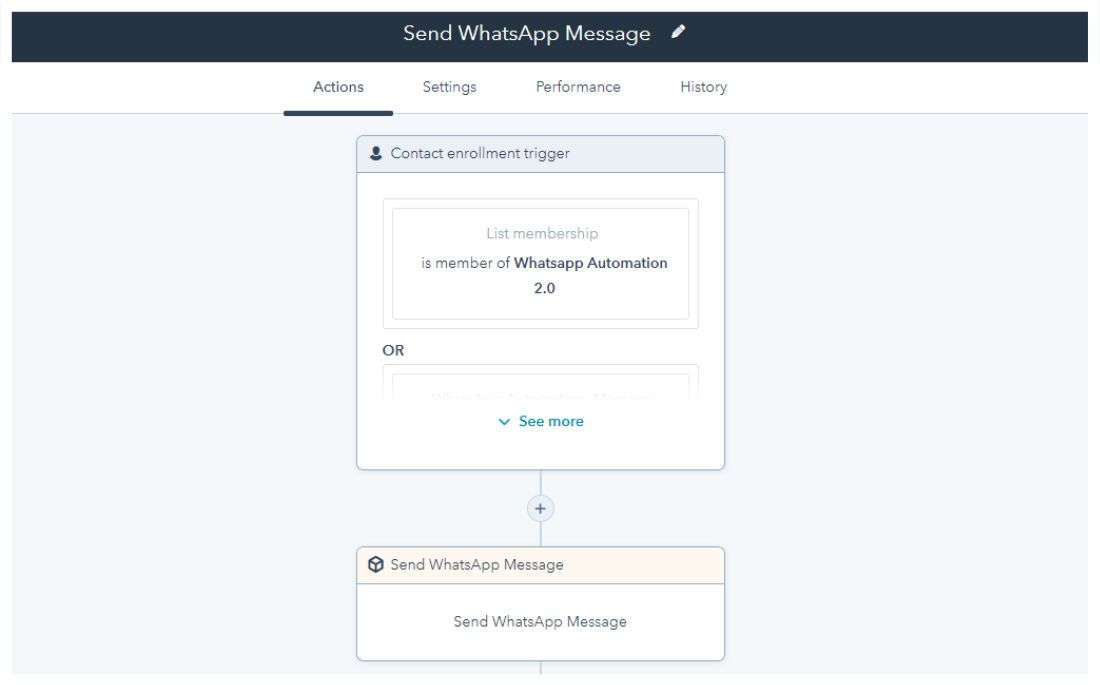Open the Contact enrollment trigger header
This screenshot has height=685, width=1100.
pos(540,154)
